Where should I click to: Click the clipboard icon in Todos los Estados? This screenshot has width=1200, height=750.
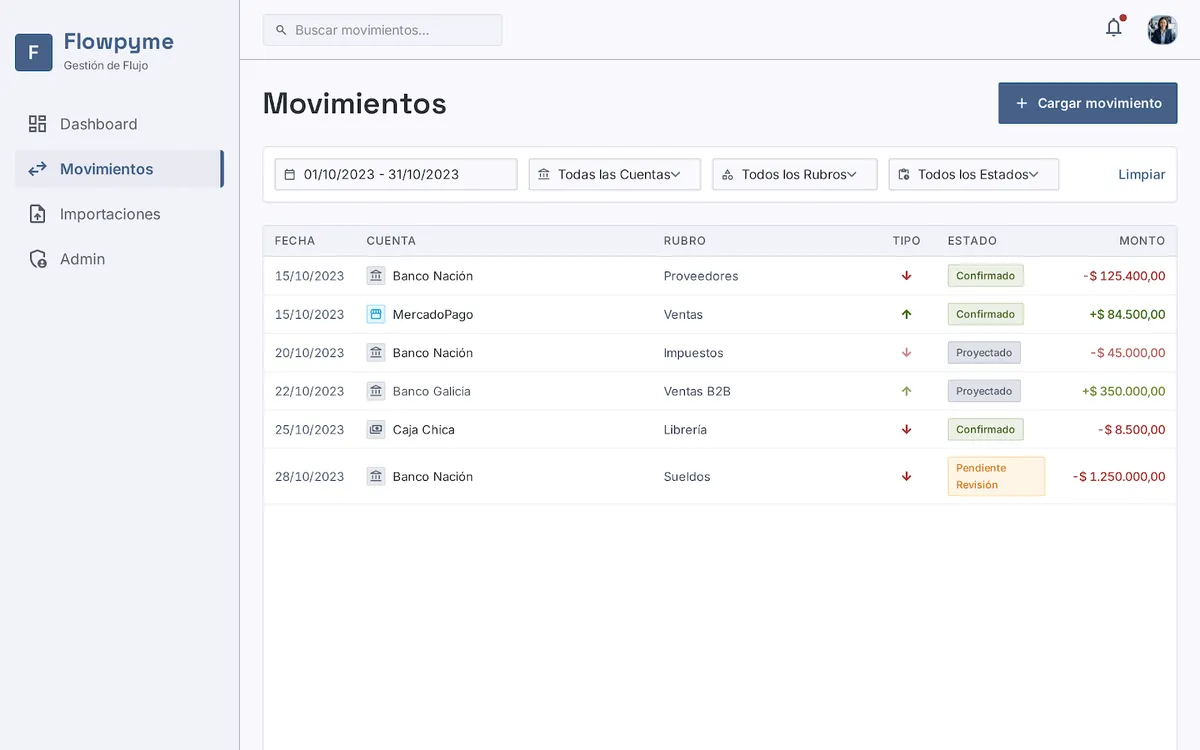904,174
